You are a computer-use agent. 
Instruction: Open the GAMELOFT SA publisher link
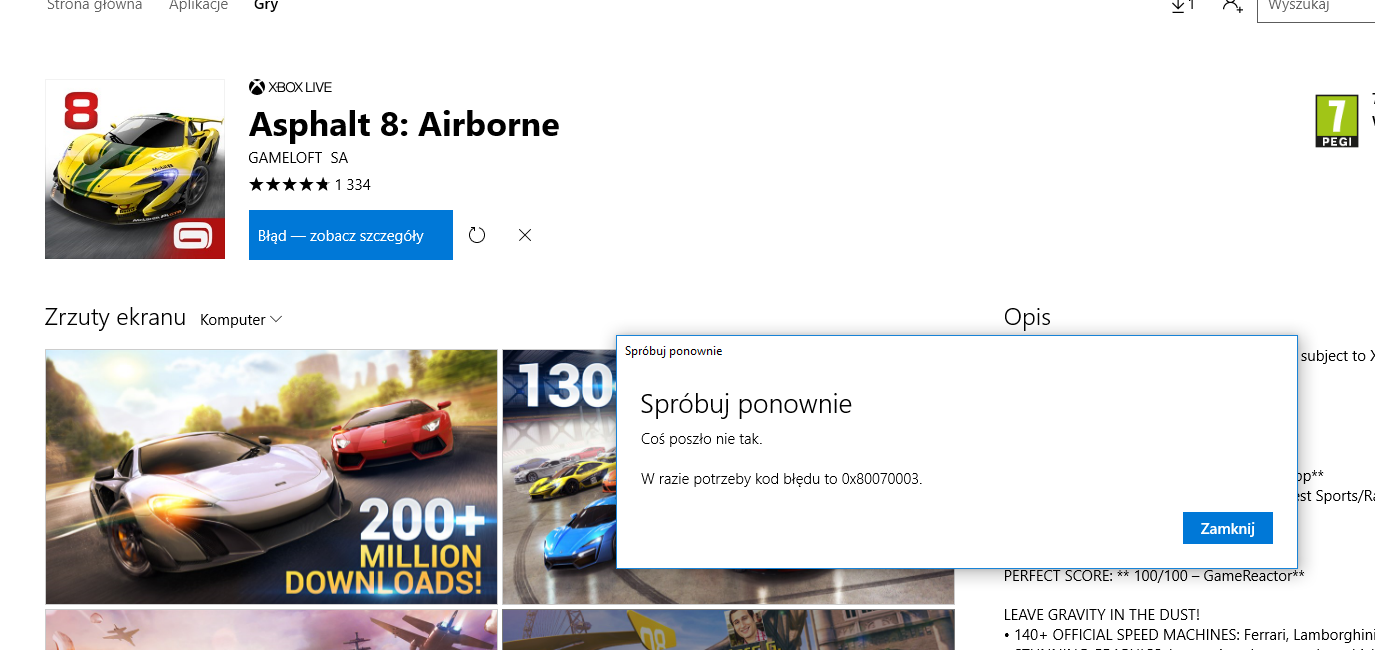coord(298,158)
